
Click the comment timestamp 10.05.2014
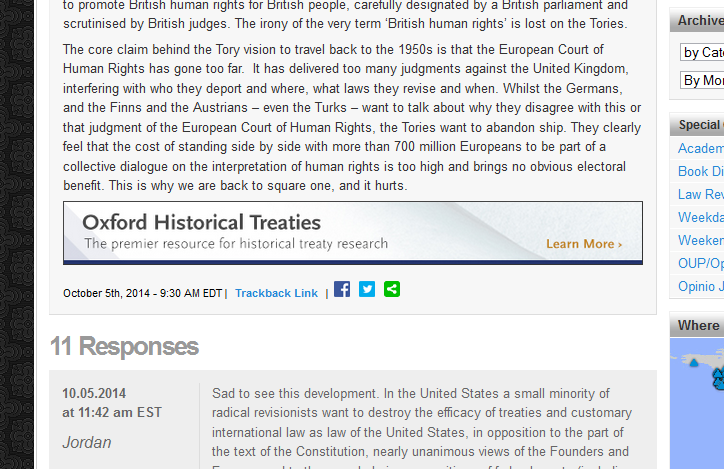[x=94, y=393]
